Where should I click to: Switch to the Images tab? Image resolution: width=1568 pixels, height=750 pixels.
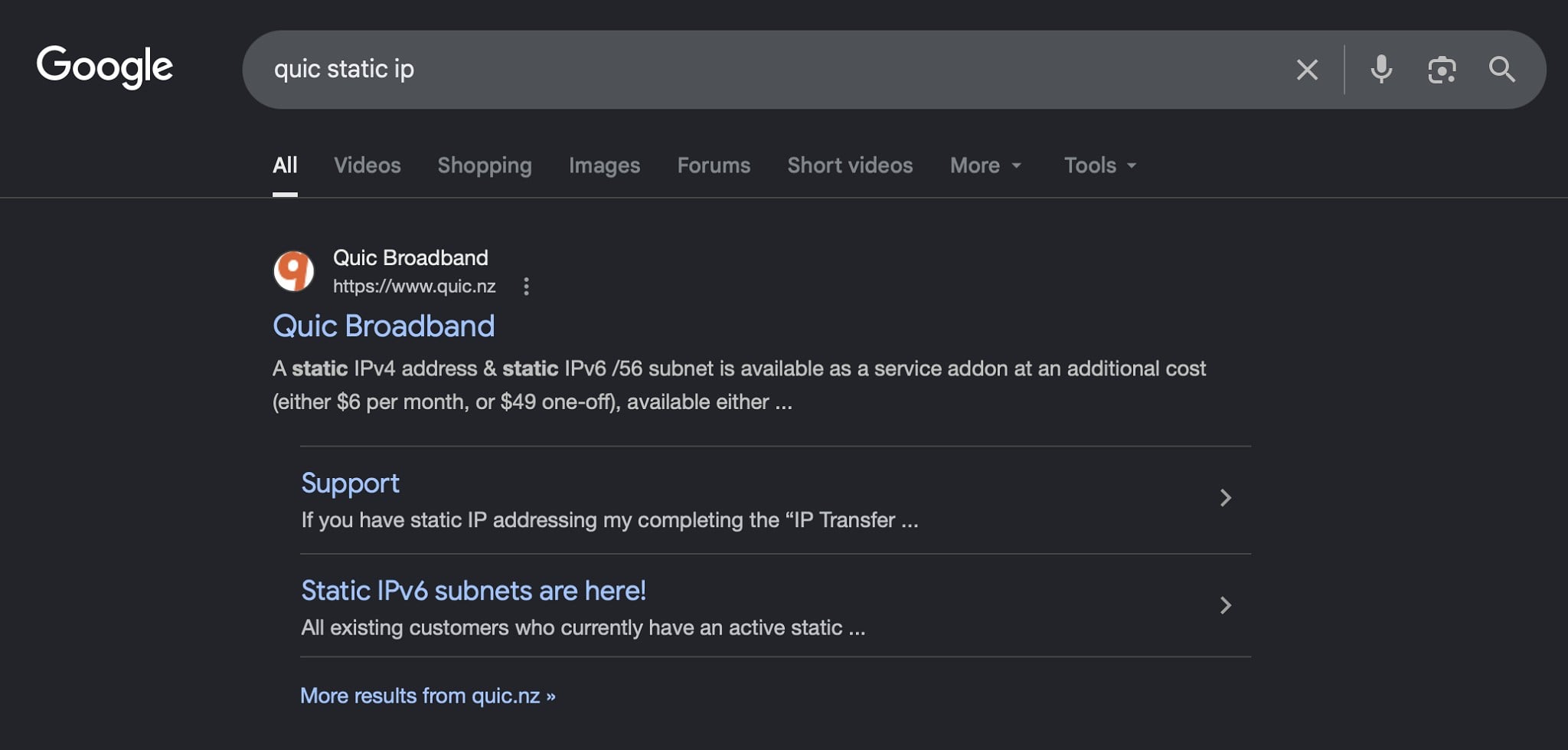pos(604,165)
